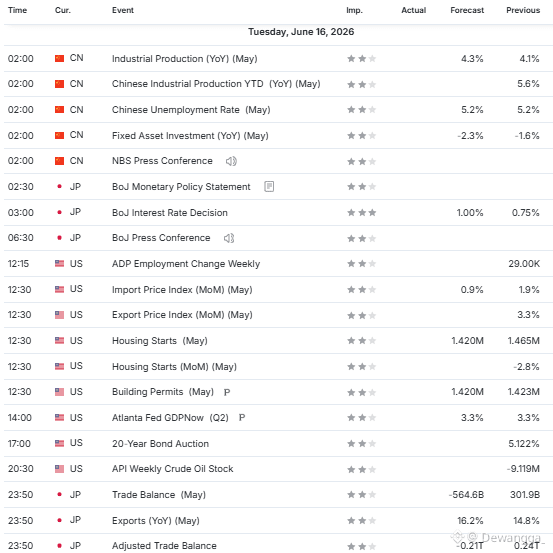Image resolution: width=553 pixels, height=553 pixels.
Task: Click the importance stars for API Weekly Crude Oil Stock
Action: click(362, 469)
